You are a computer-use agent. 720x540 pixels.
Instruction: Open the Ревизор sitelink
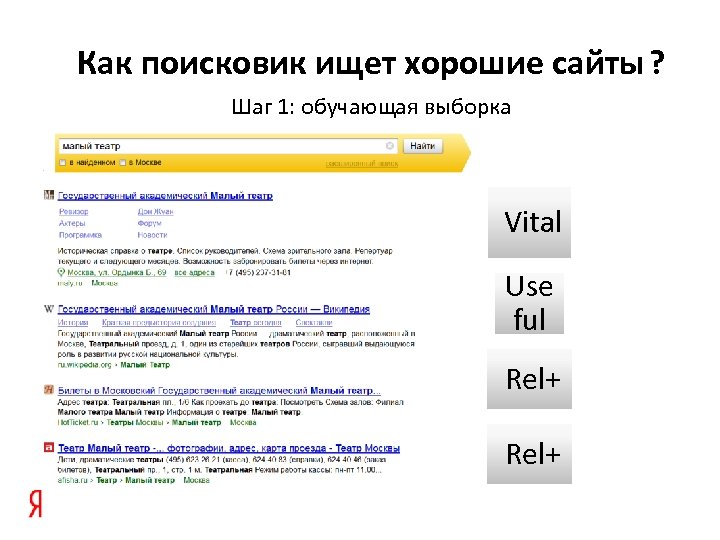pyautogui.click(x=73, y=211)
